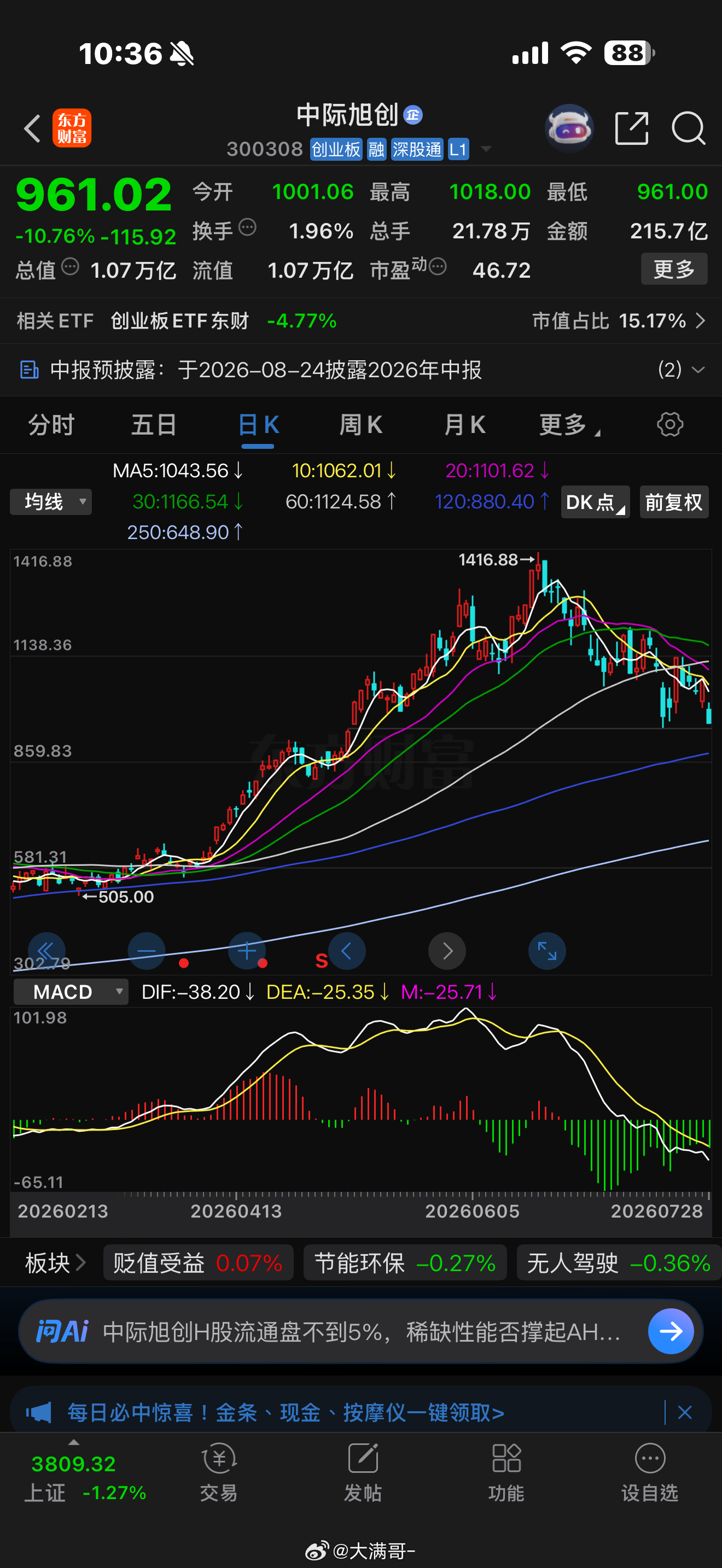Open daily prize promotion link
The width and height of the screenshot is (722, 1568).
pyautogui.click(x=286, y=1412)
